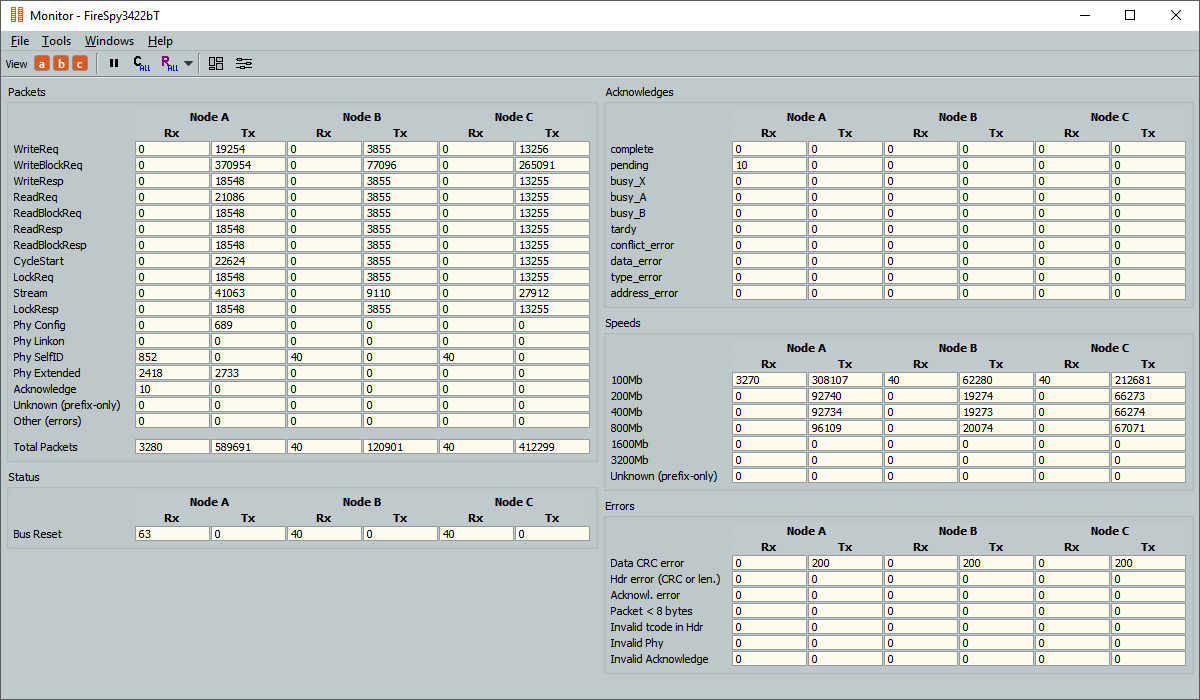The height and width of the screenshot is (700, 1200).
Task: Click Node C Tx Stream value 27912
Action: pos(552,293)
